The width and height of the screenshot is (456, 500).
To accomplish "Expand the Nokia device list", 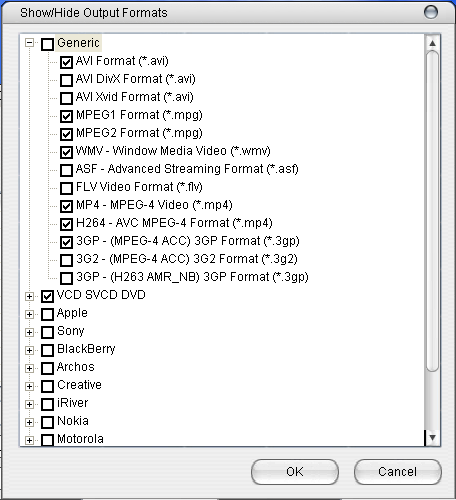I will [x=30, y=422].
